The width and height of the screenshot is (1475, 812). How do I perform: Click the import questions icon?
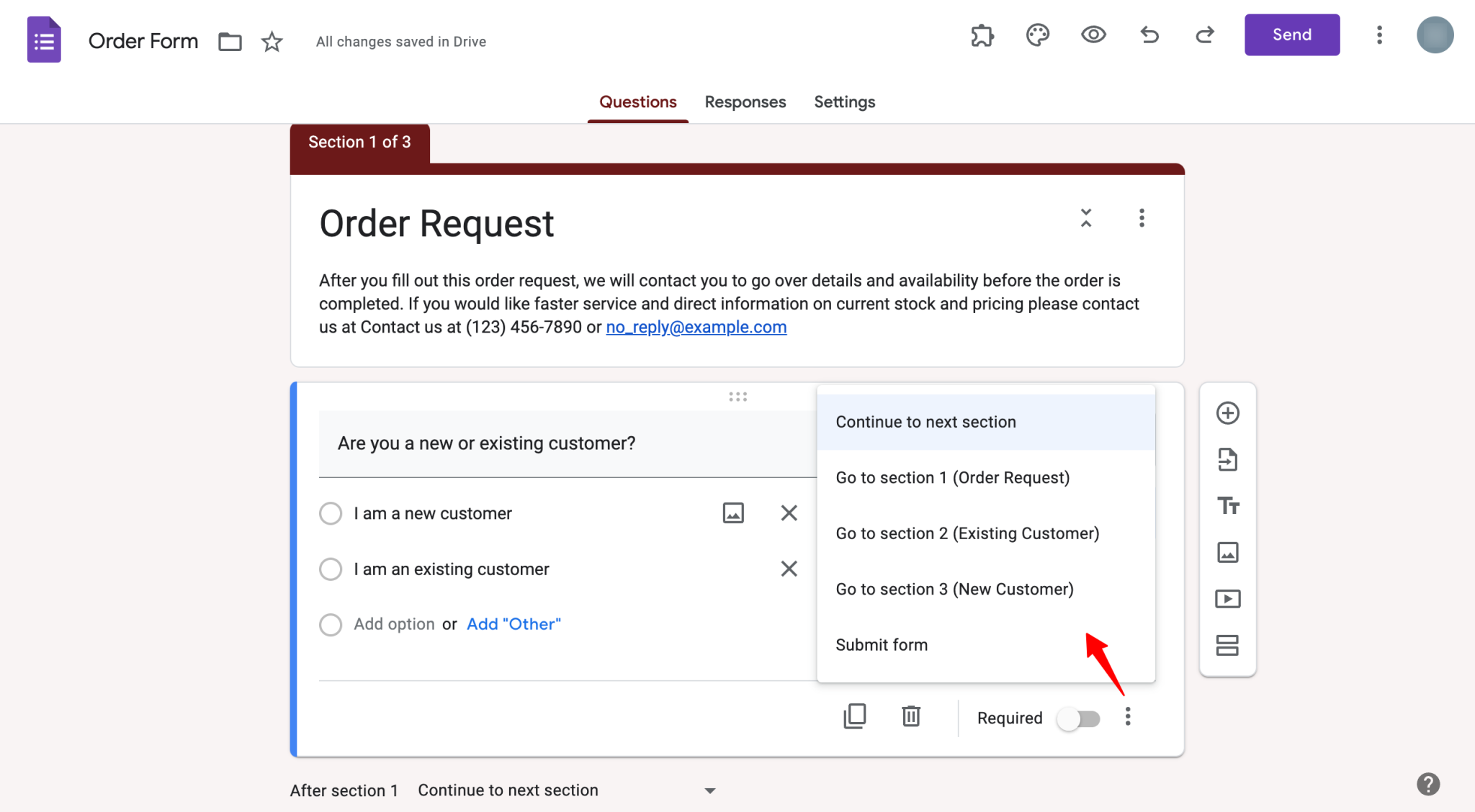tap(1227, 459)
